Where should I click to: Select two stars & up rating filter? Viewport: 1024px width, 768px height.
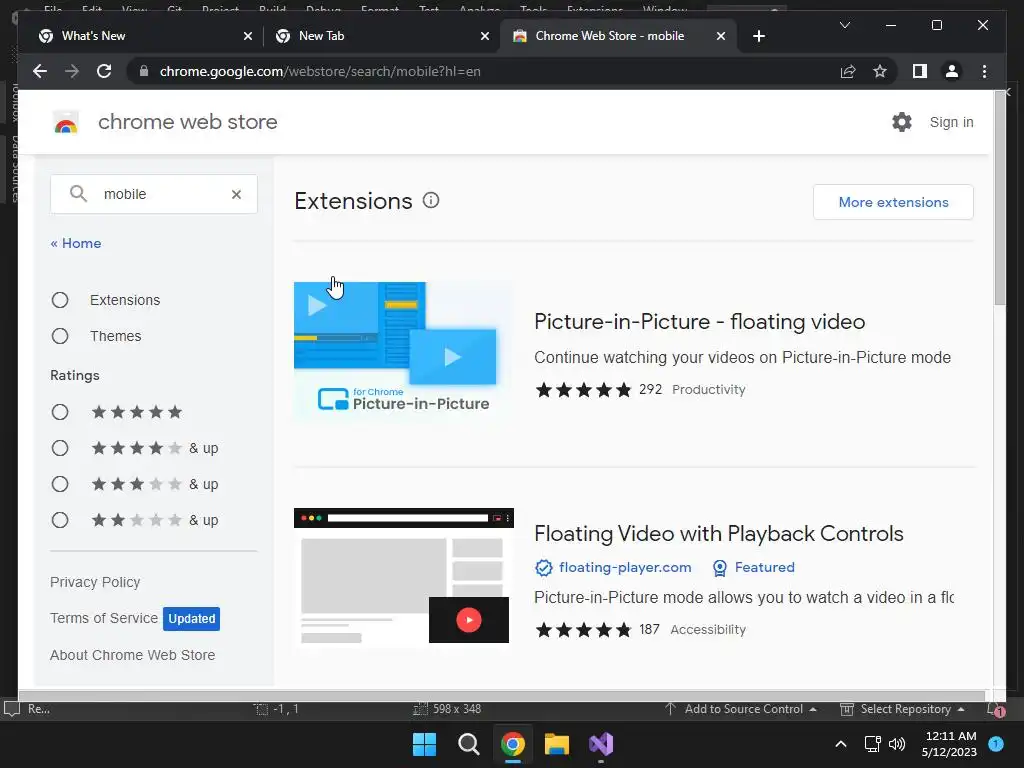point(60,520)
